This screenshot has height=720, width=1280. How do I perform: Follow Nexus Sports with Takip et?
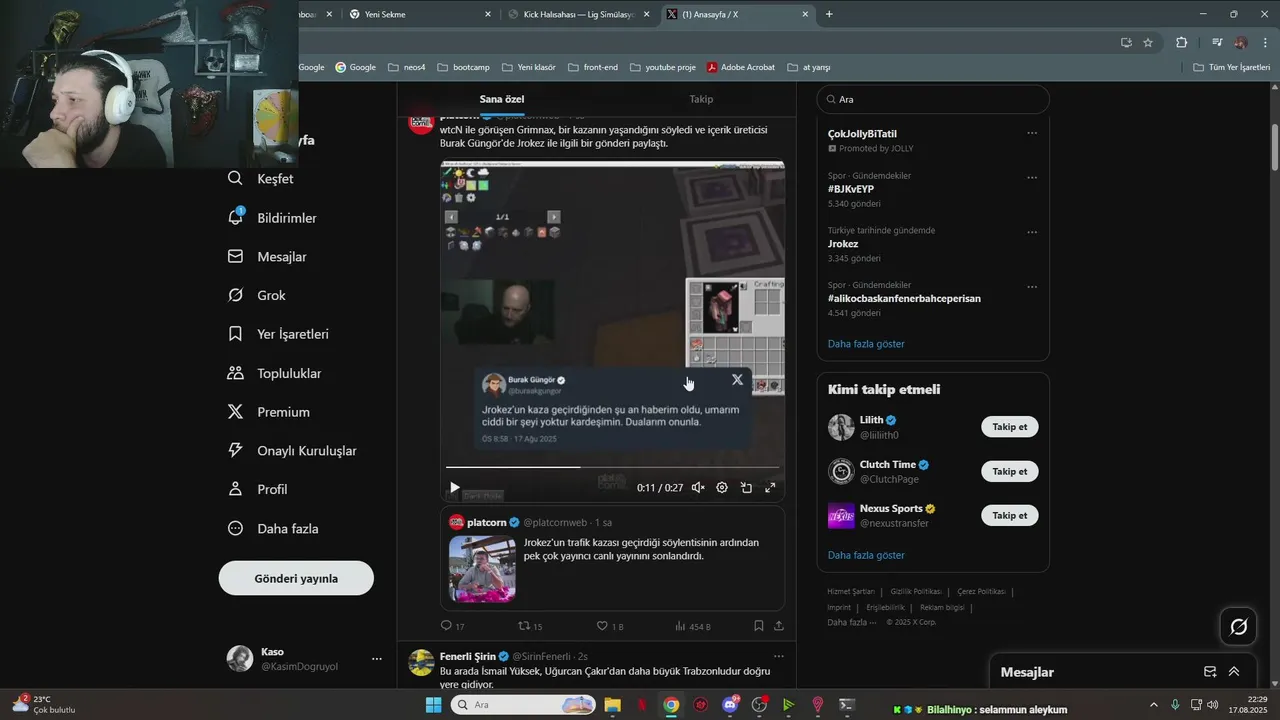tap(1009, 515)
